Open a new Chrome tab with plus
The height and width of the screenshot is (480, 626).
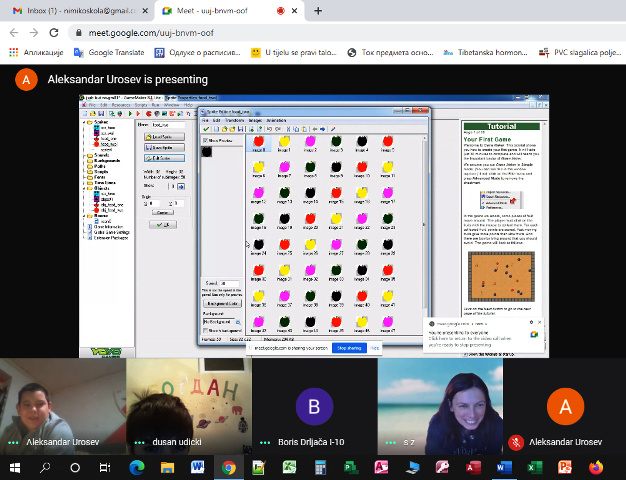click(318, 11)
